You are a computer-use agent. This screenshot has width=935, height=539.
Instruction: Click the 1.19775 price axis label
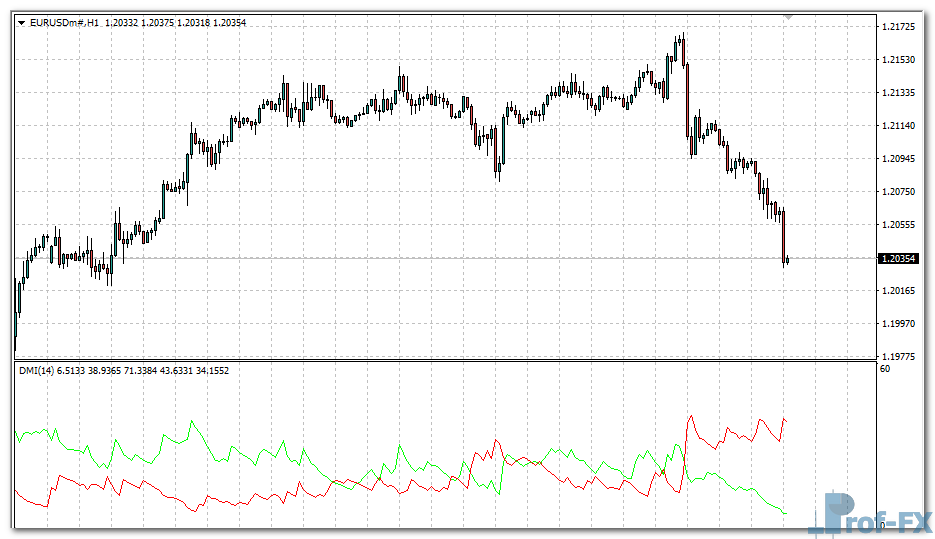(x=897, y=356)
